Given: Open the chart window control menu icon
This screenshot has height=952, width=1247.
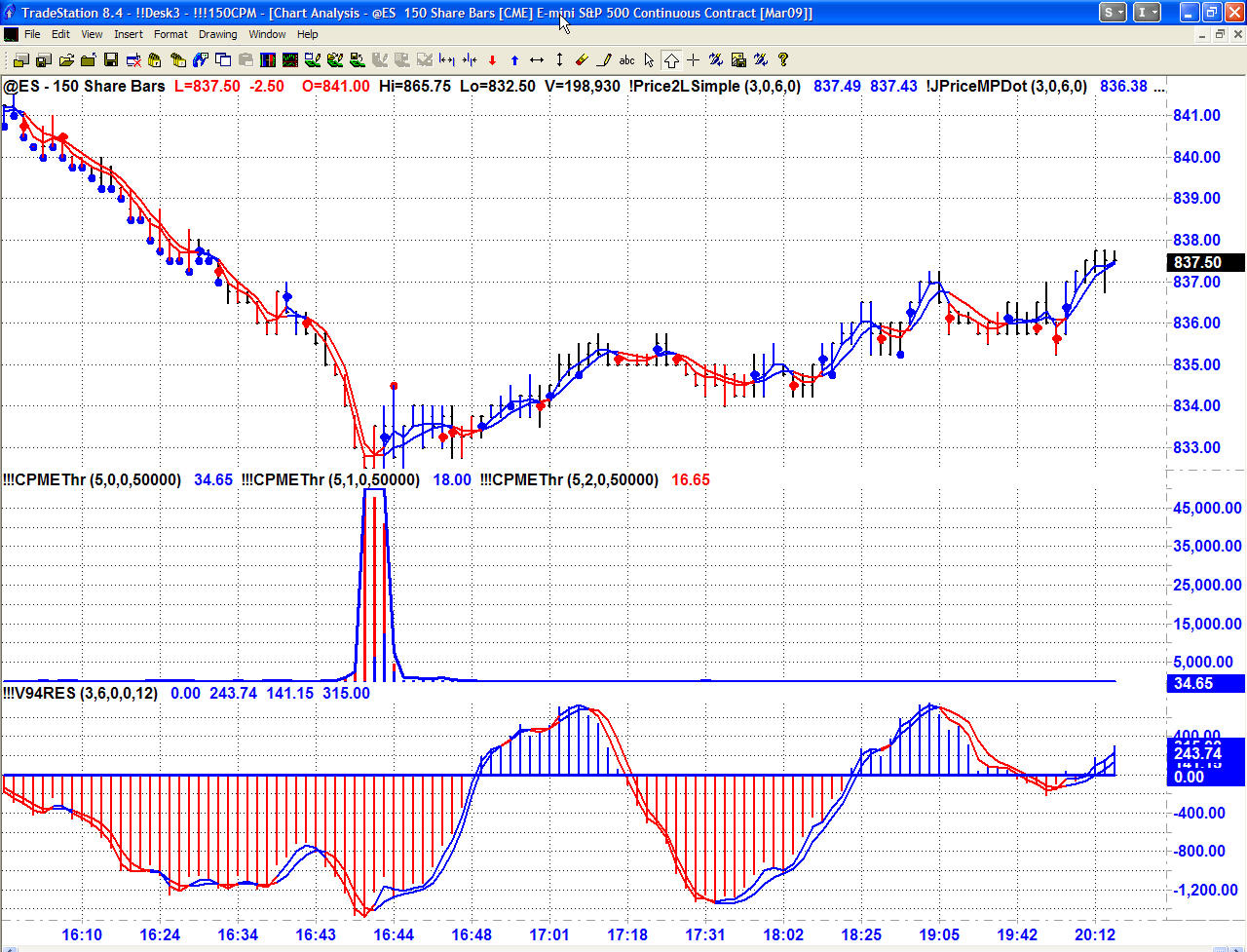Looking at the screenshot, I should click(11, 34).
